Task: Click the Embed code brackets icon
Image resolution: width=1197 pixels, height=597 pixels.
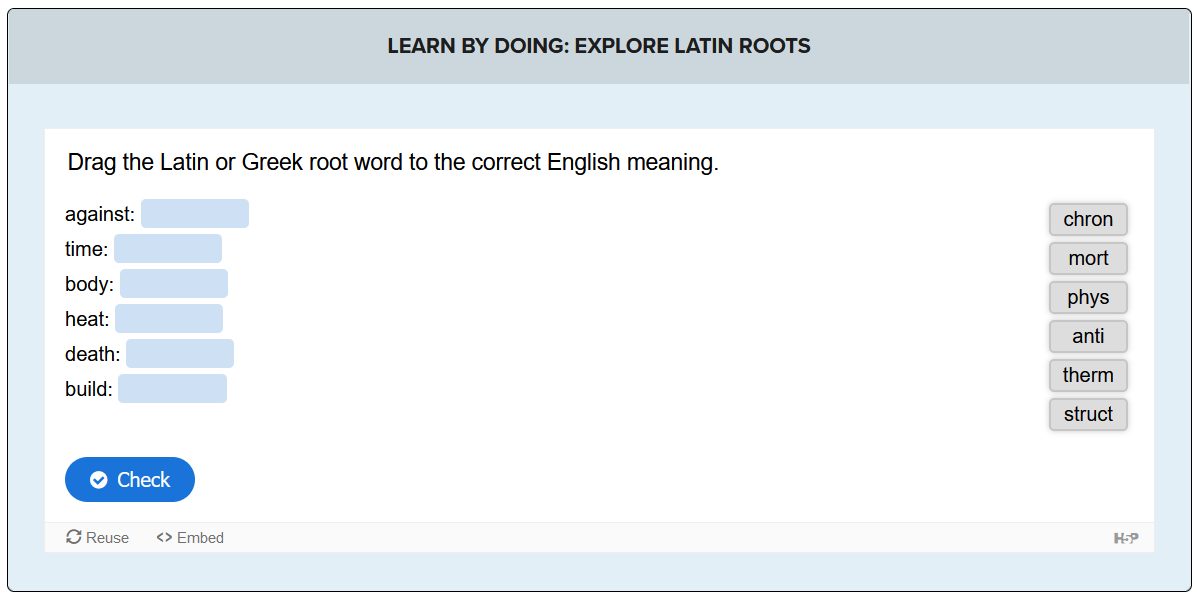Action: pyautogui.click(x=164, y=538)
